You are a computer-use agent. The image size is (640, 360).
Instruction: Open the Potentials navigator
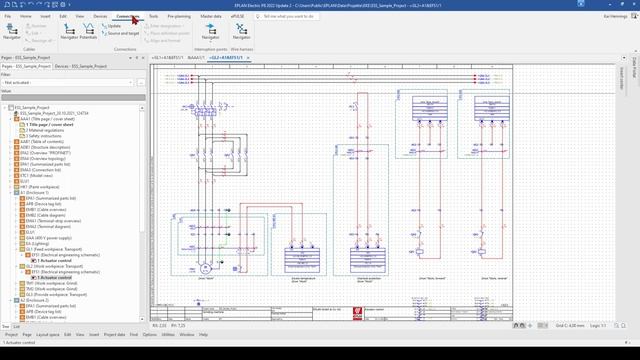click(88, 31)
